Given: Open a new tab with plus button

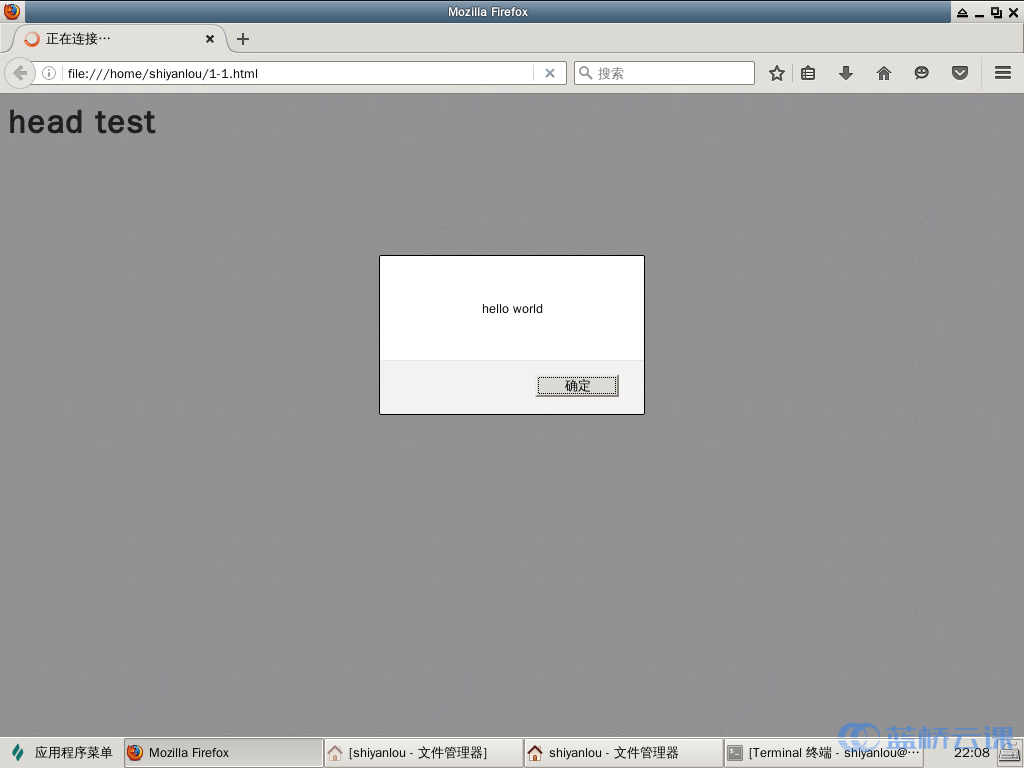Looking at the screenshot, I should 243,39.
